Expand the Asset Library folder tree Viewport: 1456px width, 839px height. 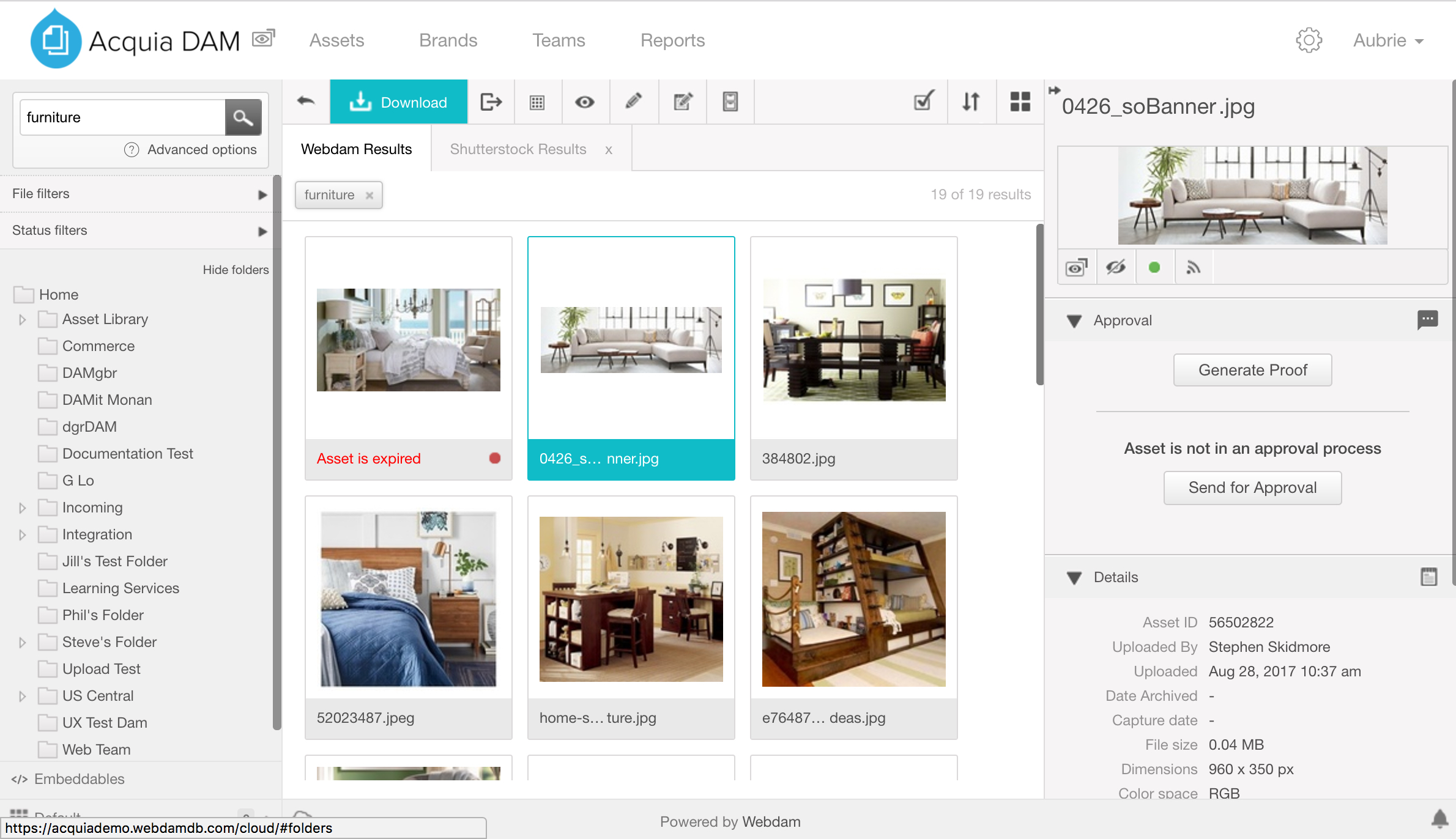[x=22, y=319]
